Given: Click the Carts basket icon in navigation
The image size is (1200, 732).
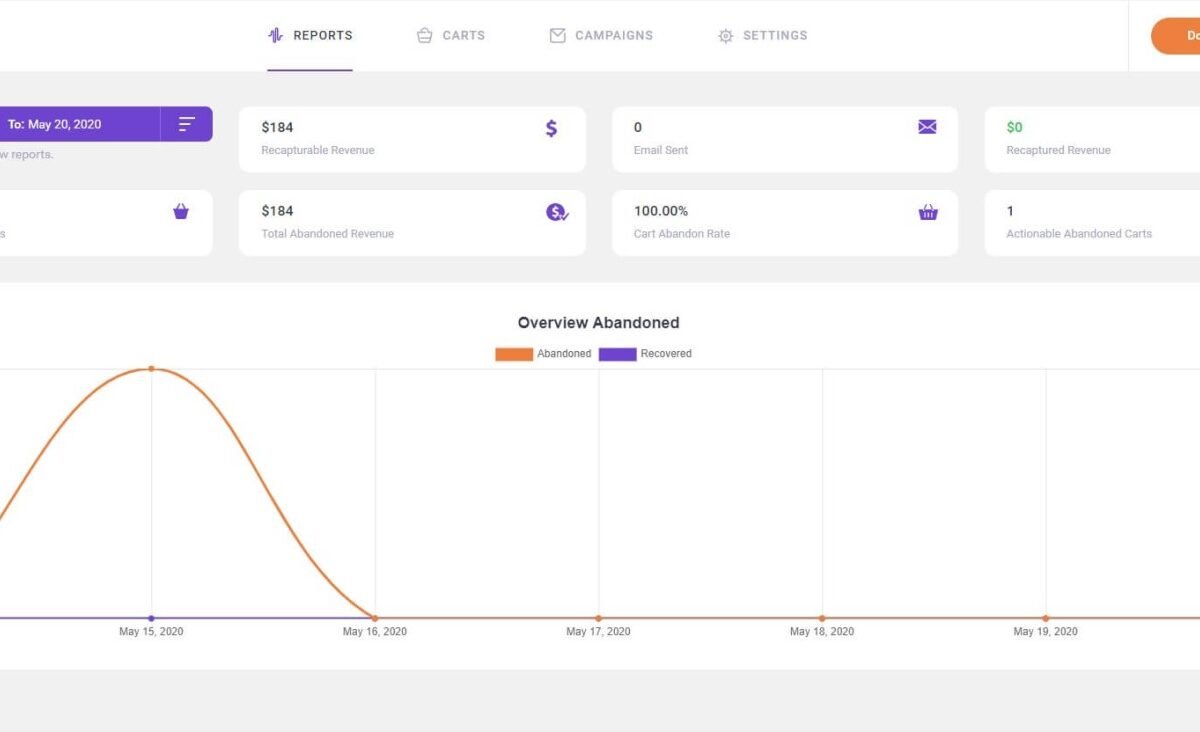Looking at the screenshot, I should [x=424, y=36].
